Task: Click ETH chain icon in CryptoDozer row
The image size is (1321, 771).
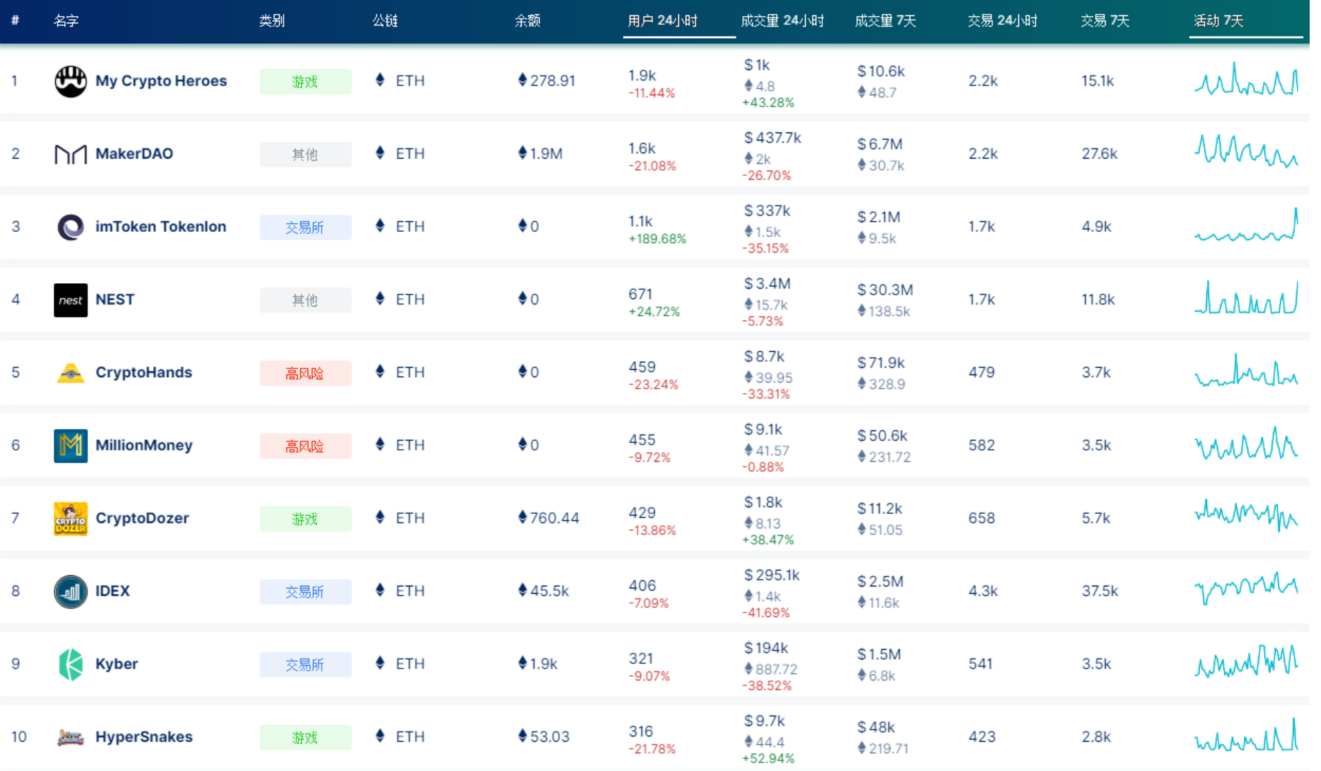Action: 380,518
